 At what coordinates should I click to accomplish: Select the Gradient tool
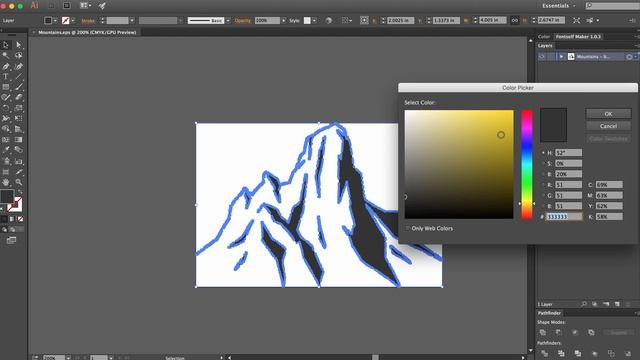(x=18, y=140)
